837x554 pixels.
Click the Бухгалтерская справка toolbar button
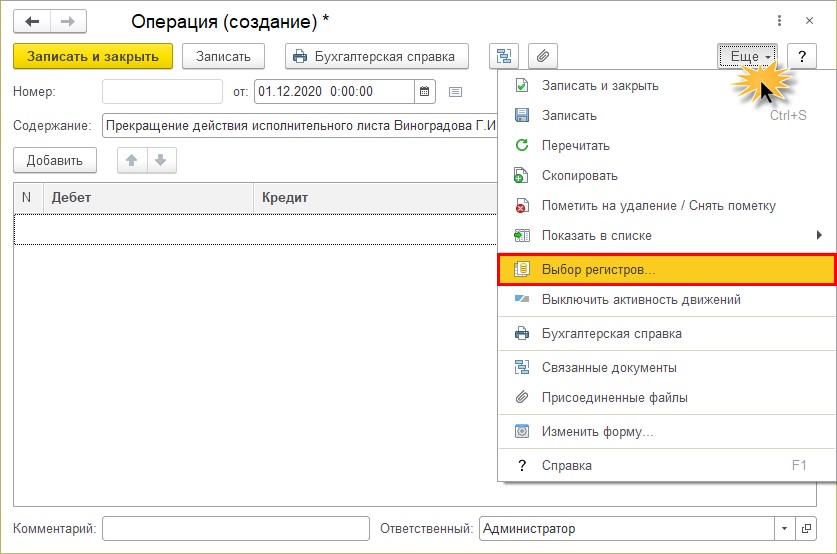376,56
